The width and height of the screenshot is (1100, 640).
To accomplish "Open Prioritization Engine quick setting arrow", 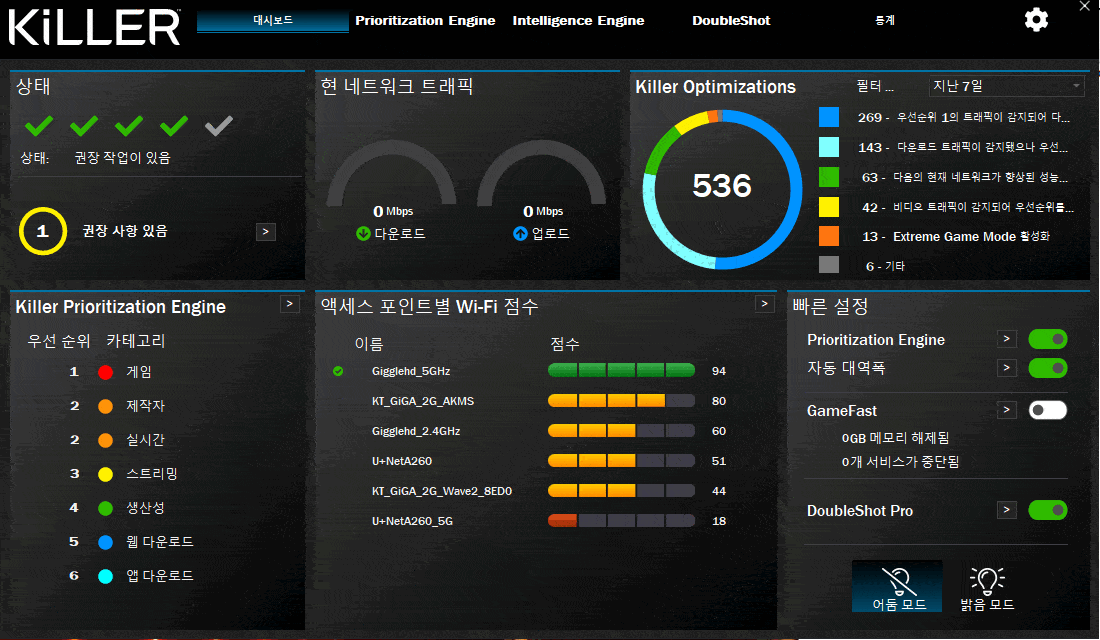I will [x=1007, y=339].
